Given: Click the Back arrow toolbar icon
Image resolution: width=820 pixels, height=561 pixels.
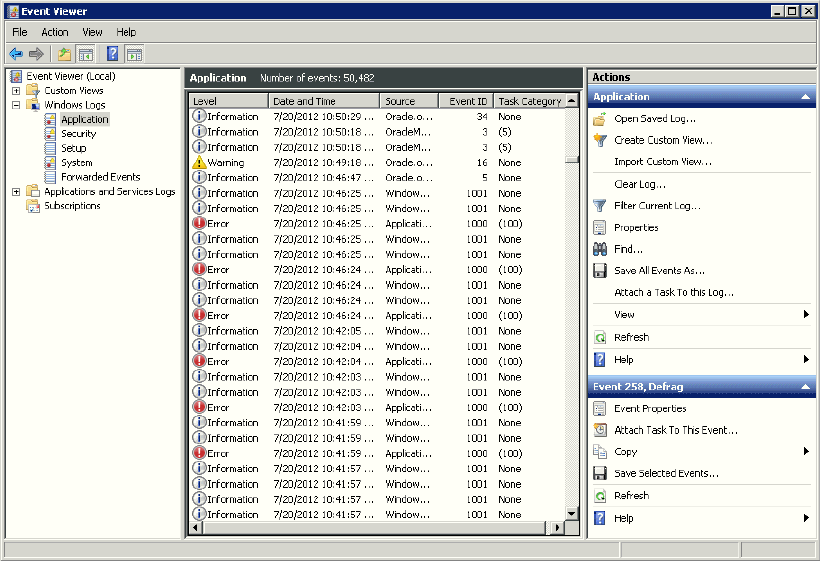Looking at the screenshot, I should [x=16, y=54].
